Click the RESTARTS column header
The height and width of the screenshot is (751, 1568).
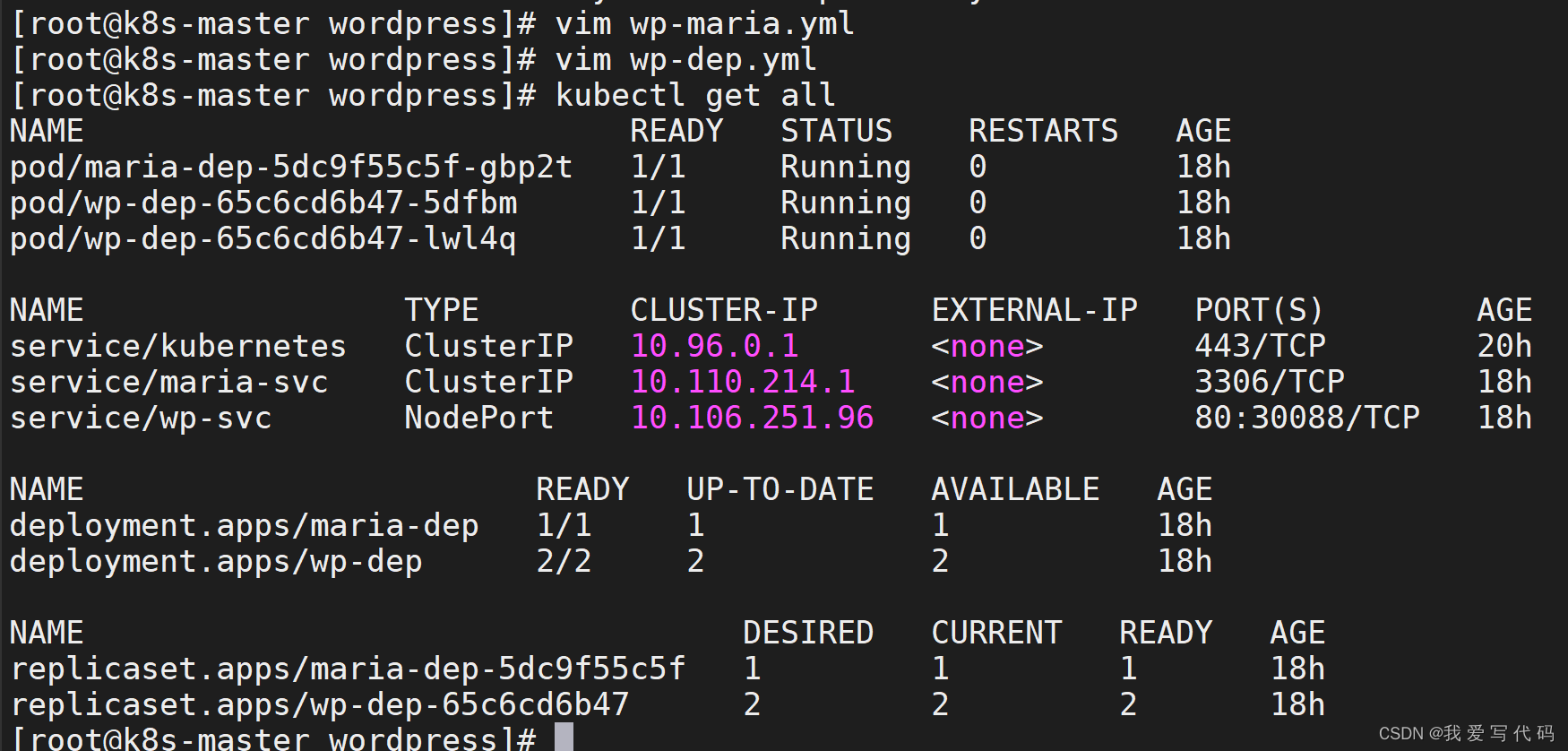click(x=1043, y=131)
